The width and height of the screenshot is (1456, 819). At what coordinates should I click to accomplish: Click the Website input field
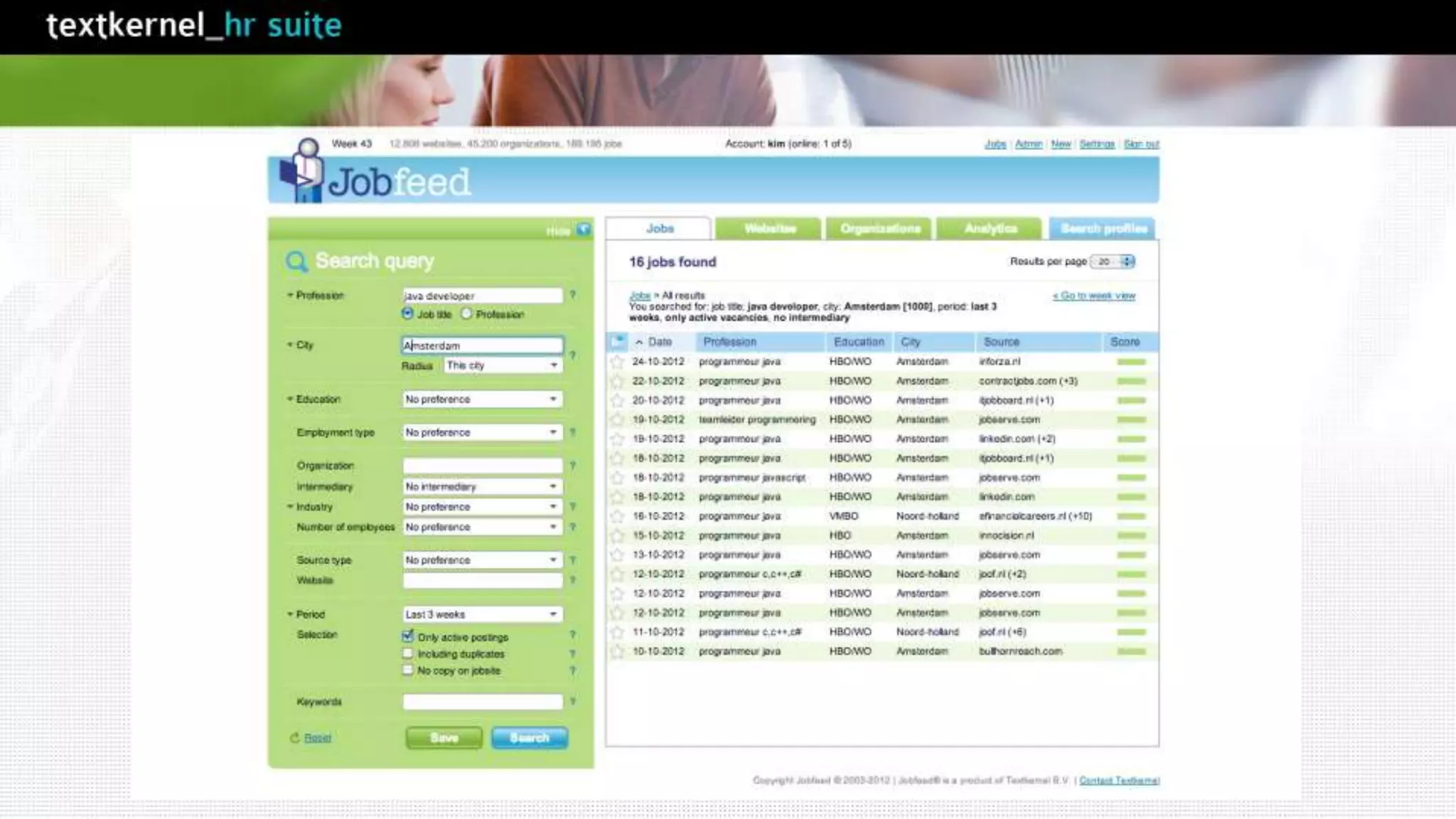point(482,580)
